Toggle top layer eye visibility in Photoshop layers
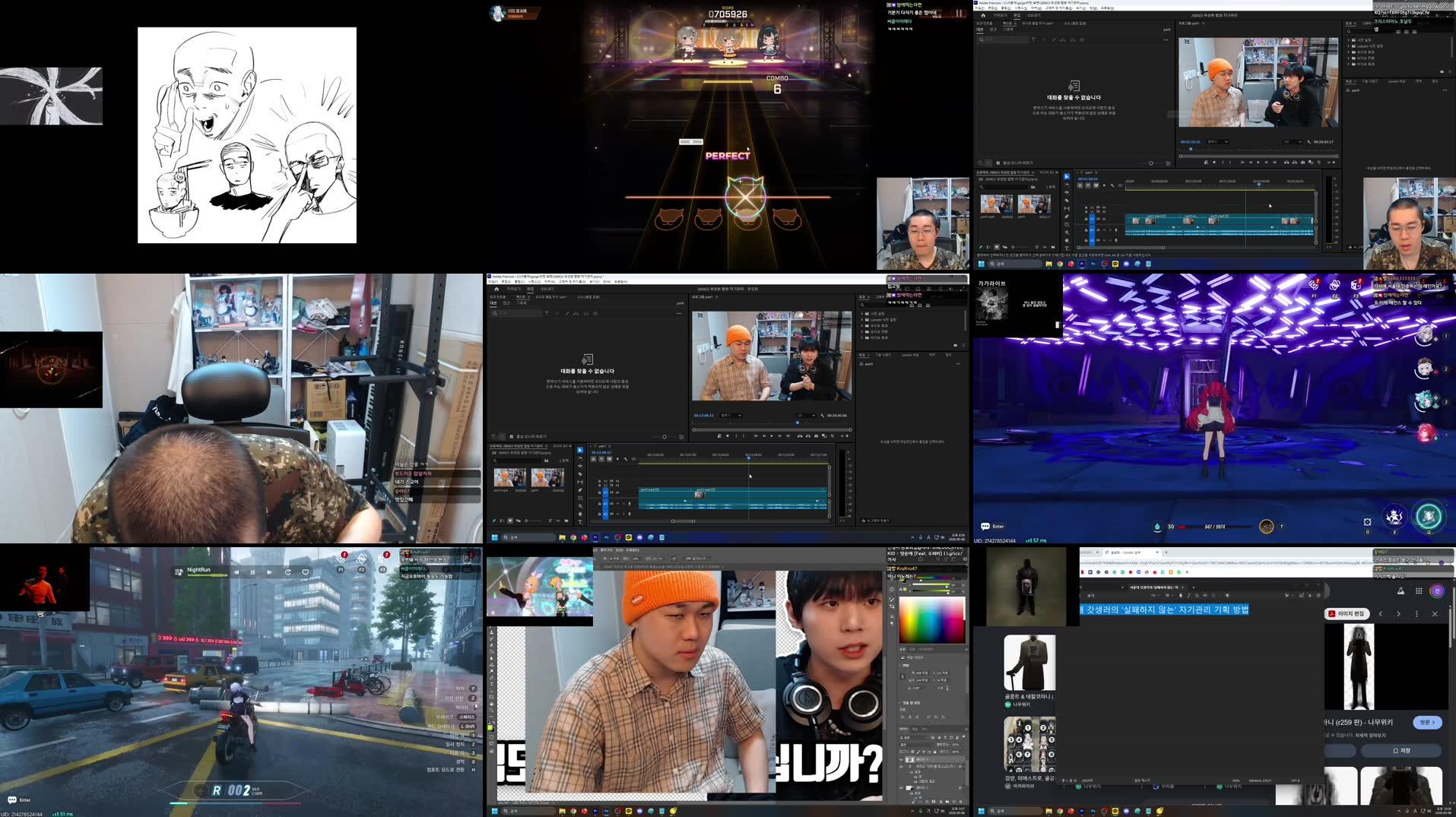Screen dimensions: 1456x817 [x=901, y=759]
